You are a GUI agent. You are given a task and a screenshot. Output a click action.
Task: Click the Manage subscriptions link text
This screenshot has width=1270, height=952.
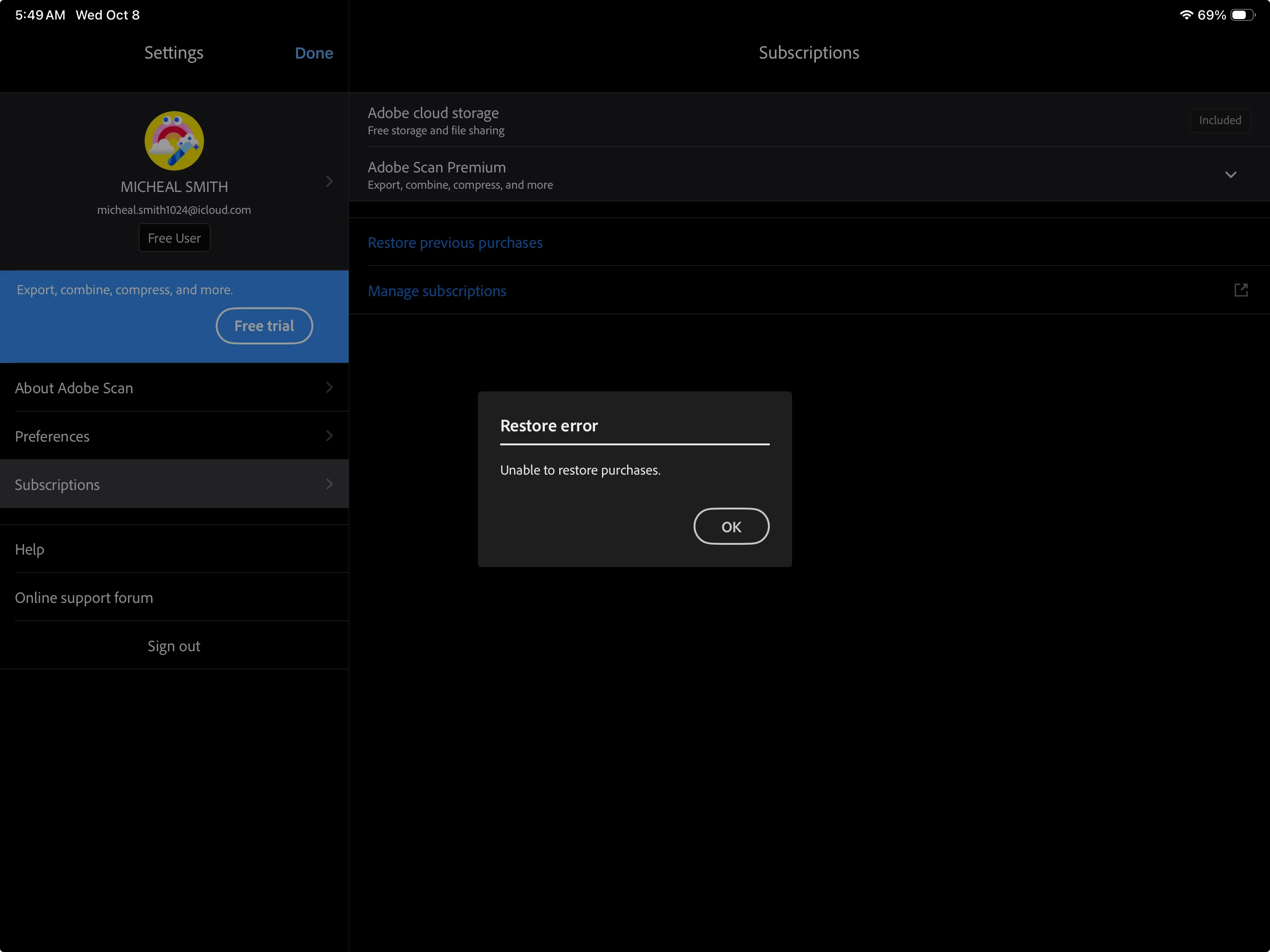(437, 291)
